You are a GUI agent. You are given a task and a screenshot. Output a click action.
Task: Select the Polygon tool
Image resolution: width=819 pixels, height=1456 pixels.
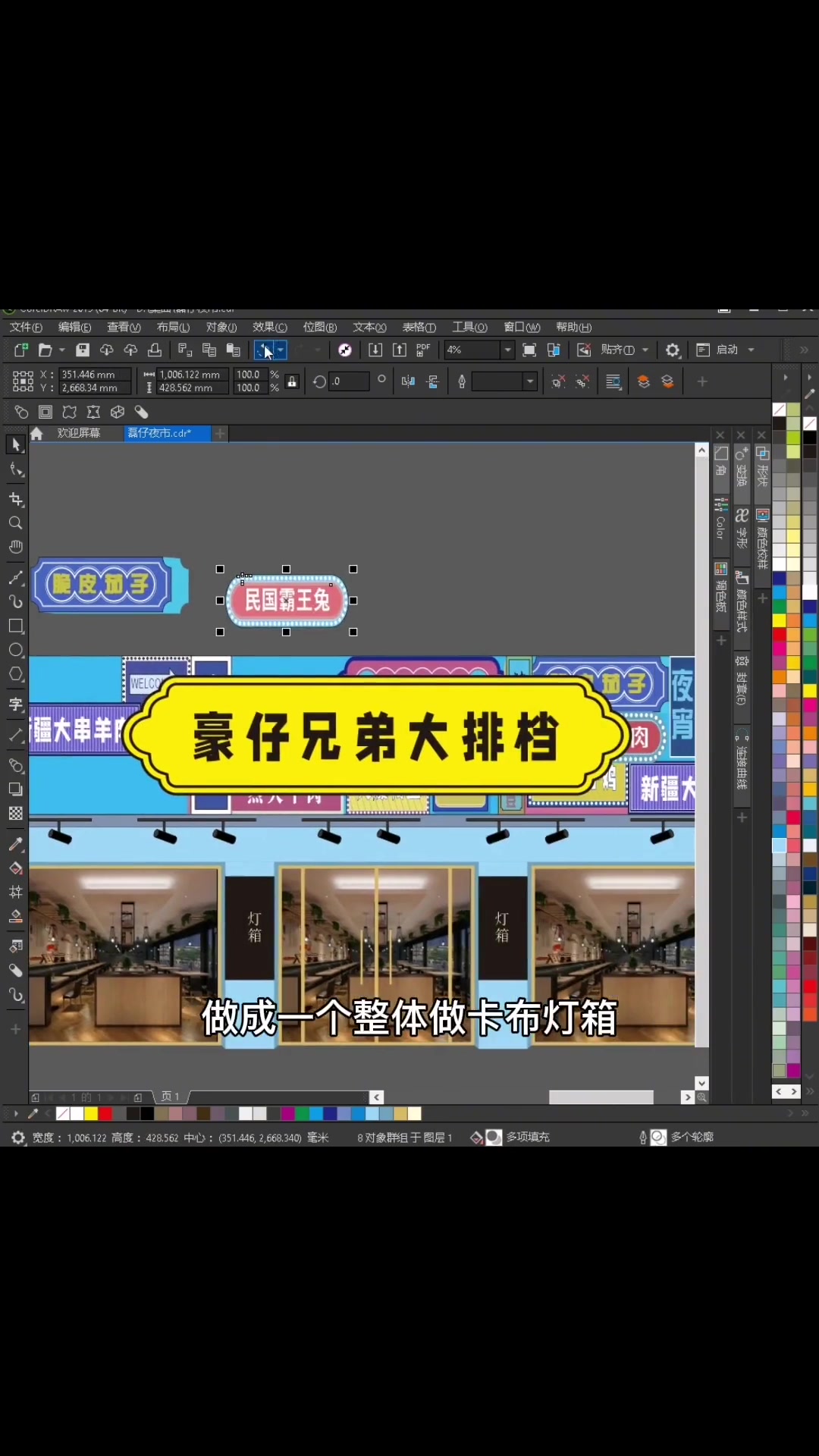pyautogui.click(x=16, y=674)
